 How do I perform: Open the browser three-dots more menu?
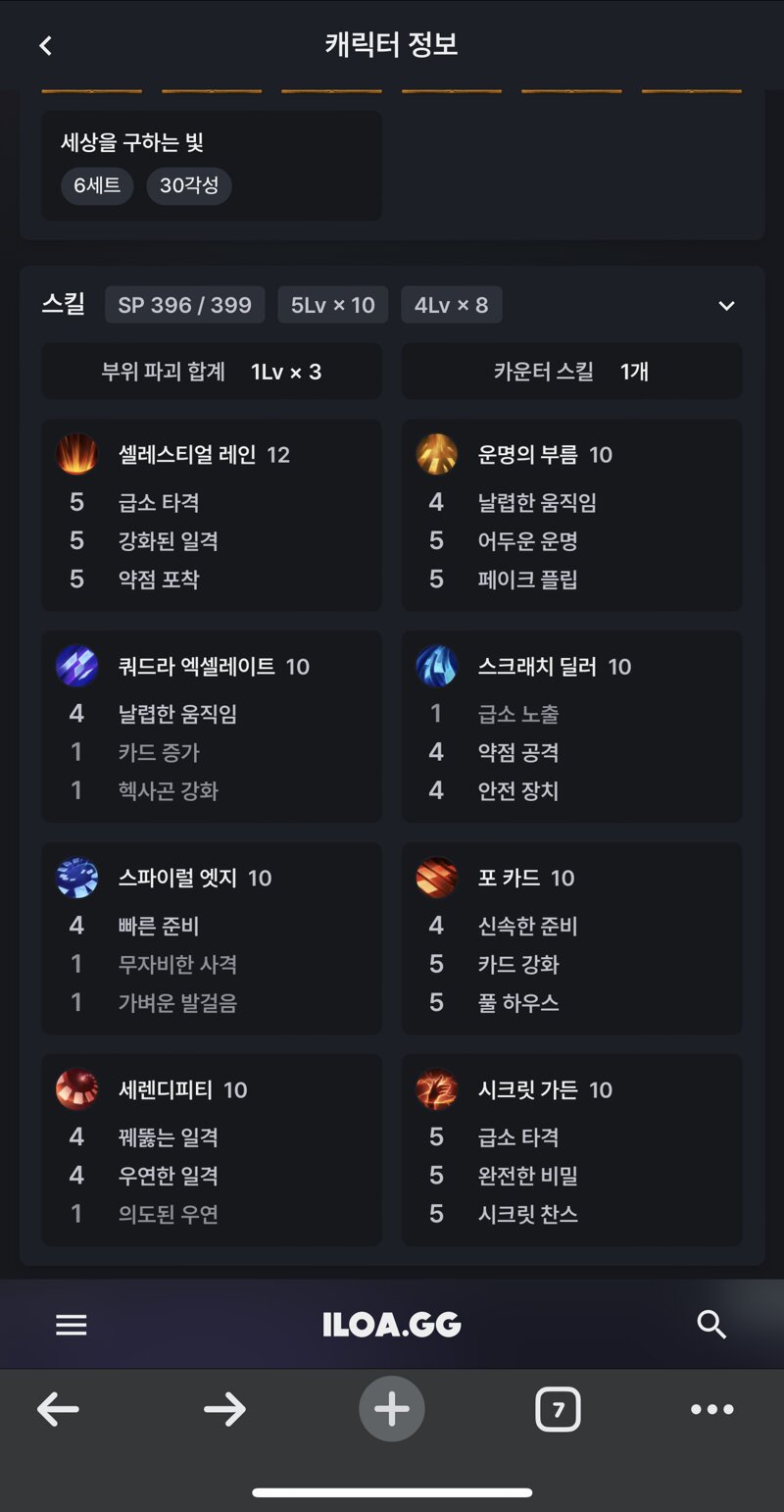pos(712,1410)
